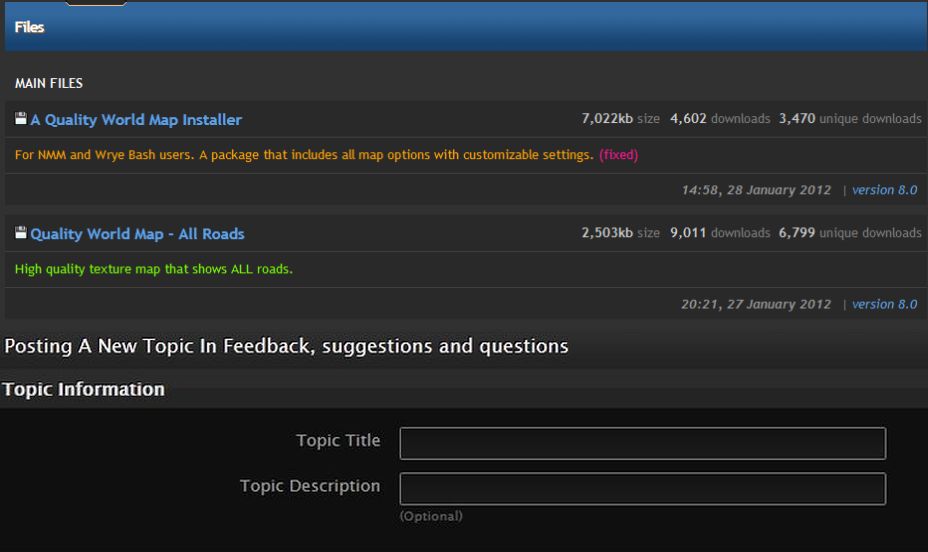Click the 'High quality texture map' description
This screenshot has width=928, height=552.
coord(154,269)
